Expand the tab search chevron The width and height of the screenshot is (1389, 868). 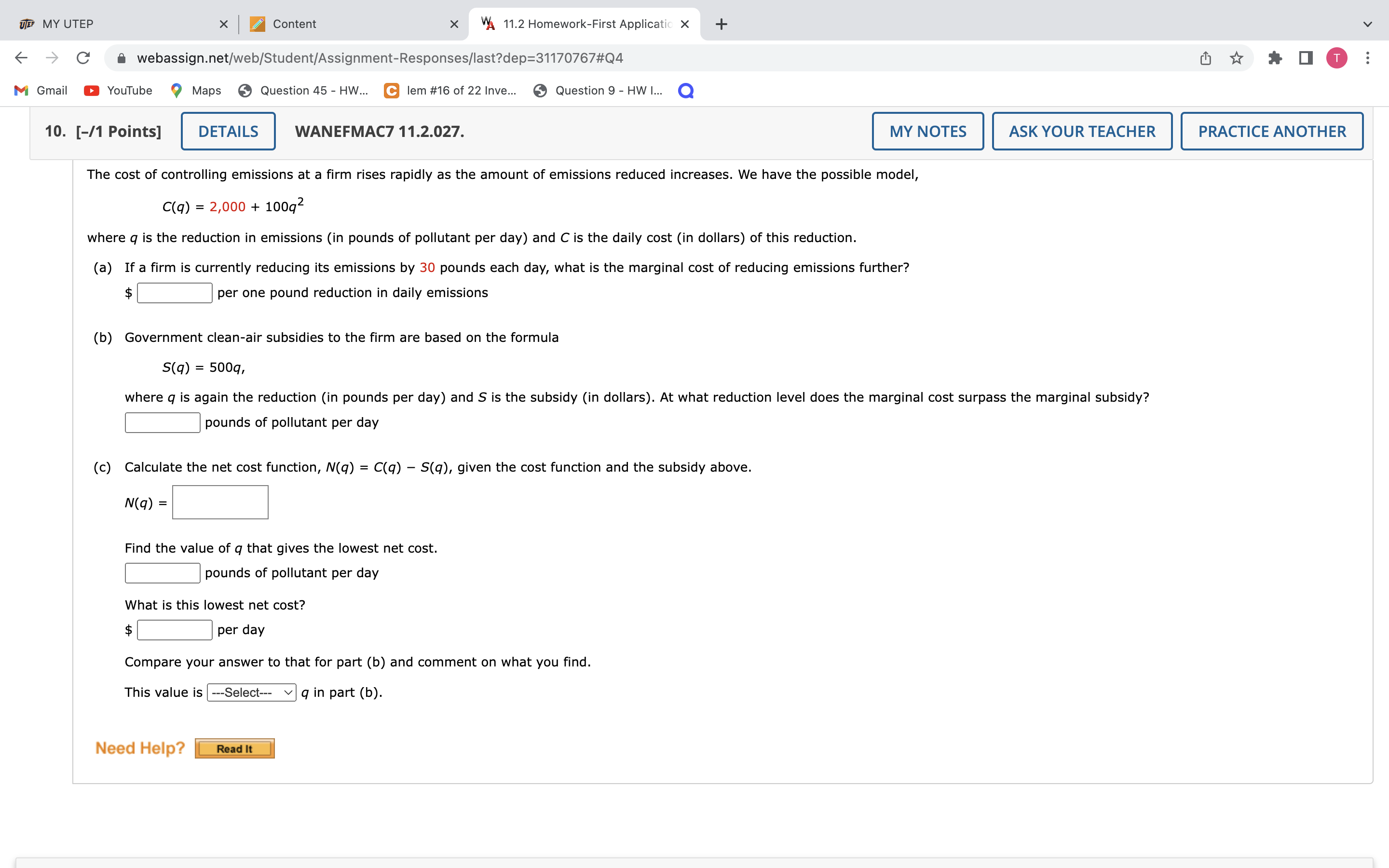pyautogui.click(x=1368, y=24)
